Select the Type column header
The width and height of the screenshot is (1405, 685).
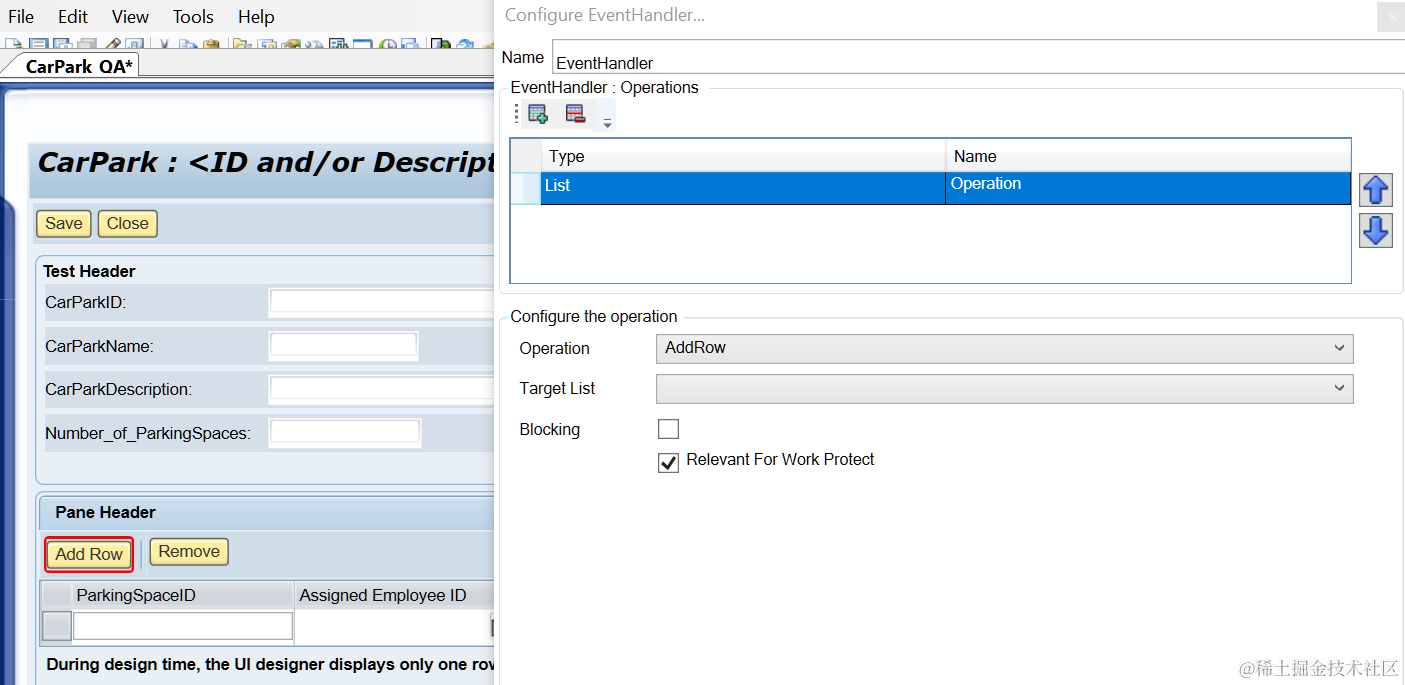(x=744, y=156)
